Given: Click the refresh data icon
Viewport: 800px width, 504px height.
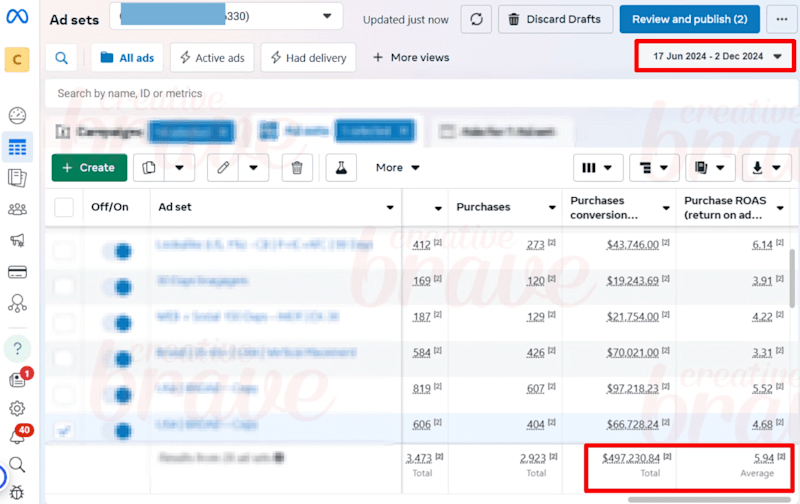Looking at the screenshot, I should click(x=476, y=19).
